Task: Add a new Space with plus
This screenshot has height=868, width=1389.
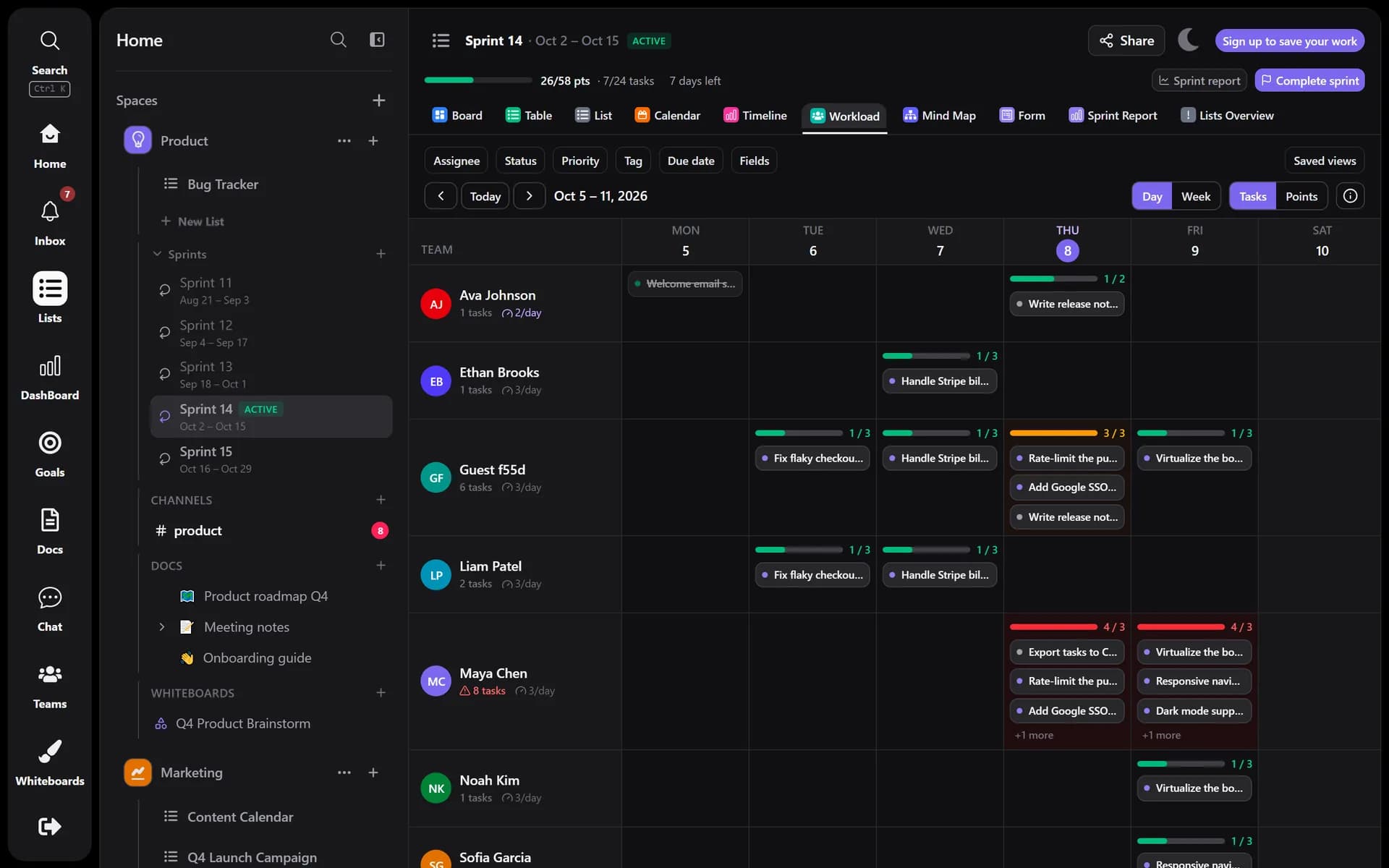Action: 378,101
